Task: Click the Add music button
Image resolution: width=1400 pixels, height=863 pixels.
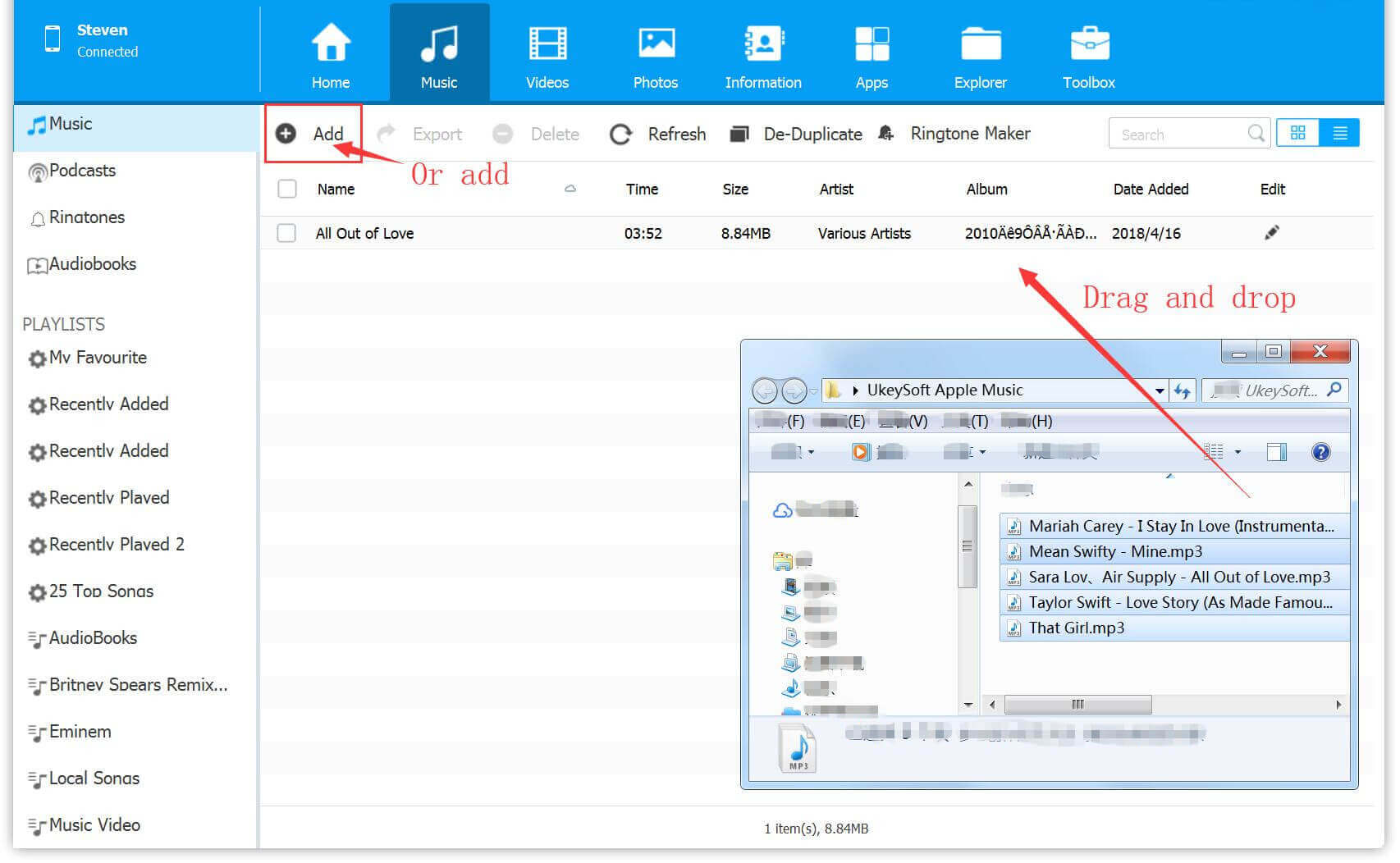Action: click(x=313, y=134)
